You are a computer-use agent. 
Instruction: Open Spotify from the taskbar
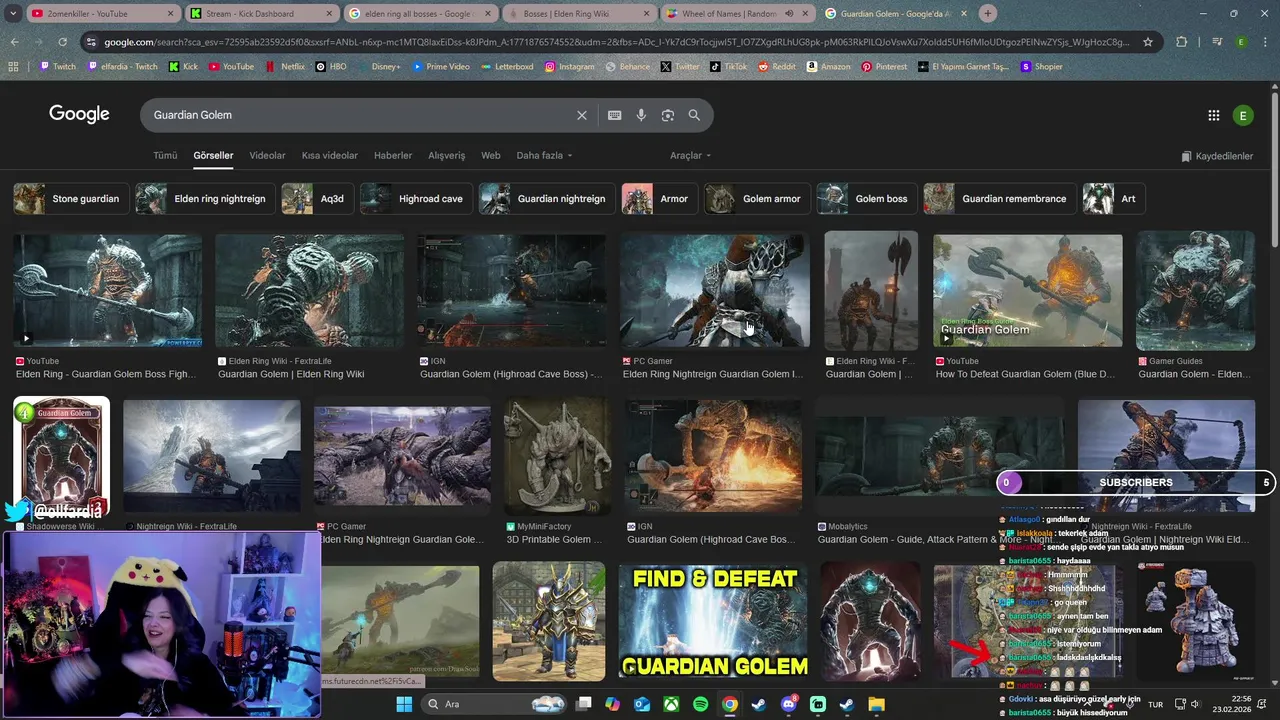pyautogui.click(x=700, y=704)
